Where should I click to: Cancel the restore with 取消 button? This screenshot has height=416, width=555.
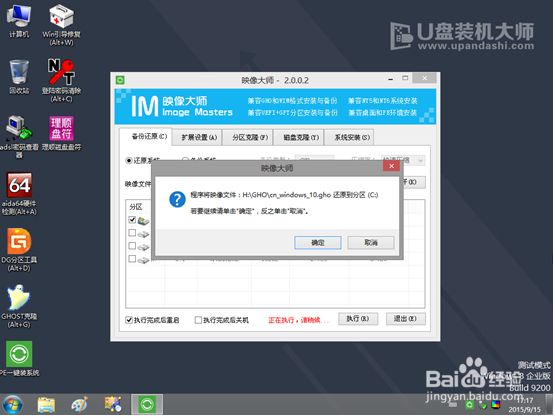point(371,243)
